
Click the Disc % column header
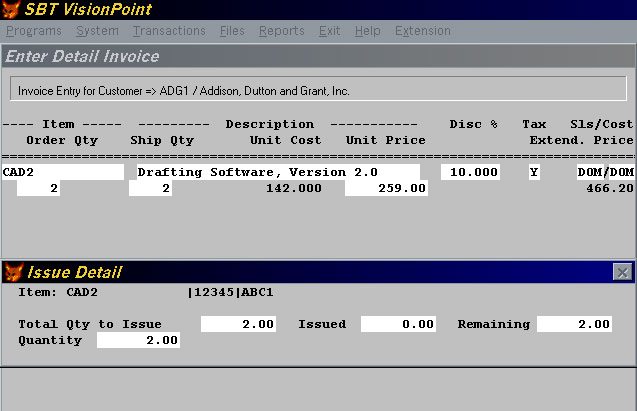pos(474,124)
